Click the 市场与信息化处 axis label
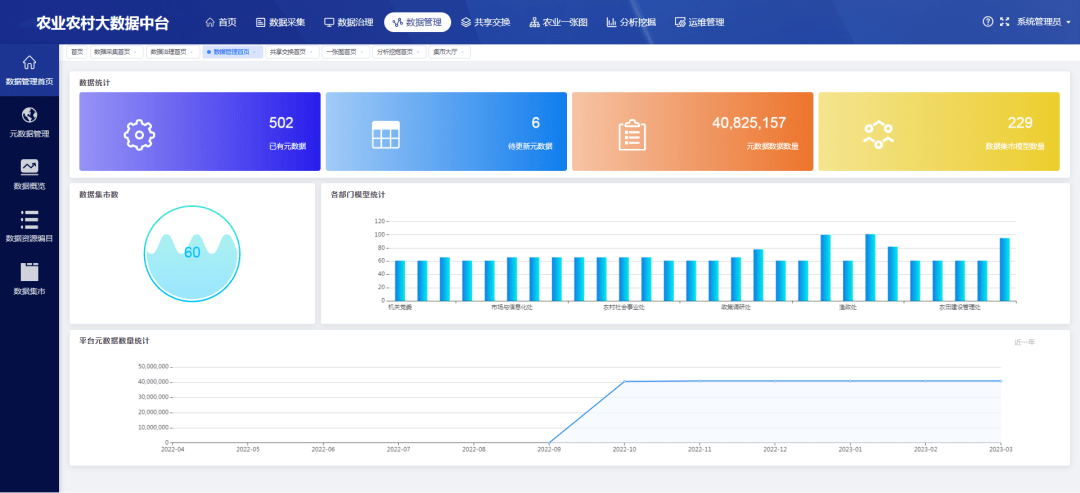The width and height of the screenshot is (1080, 493). pos(512,307)
